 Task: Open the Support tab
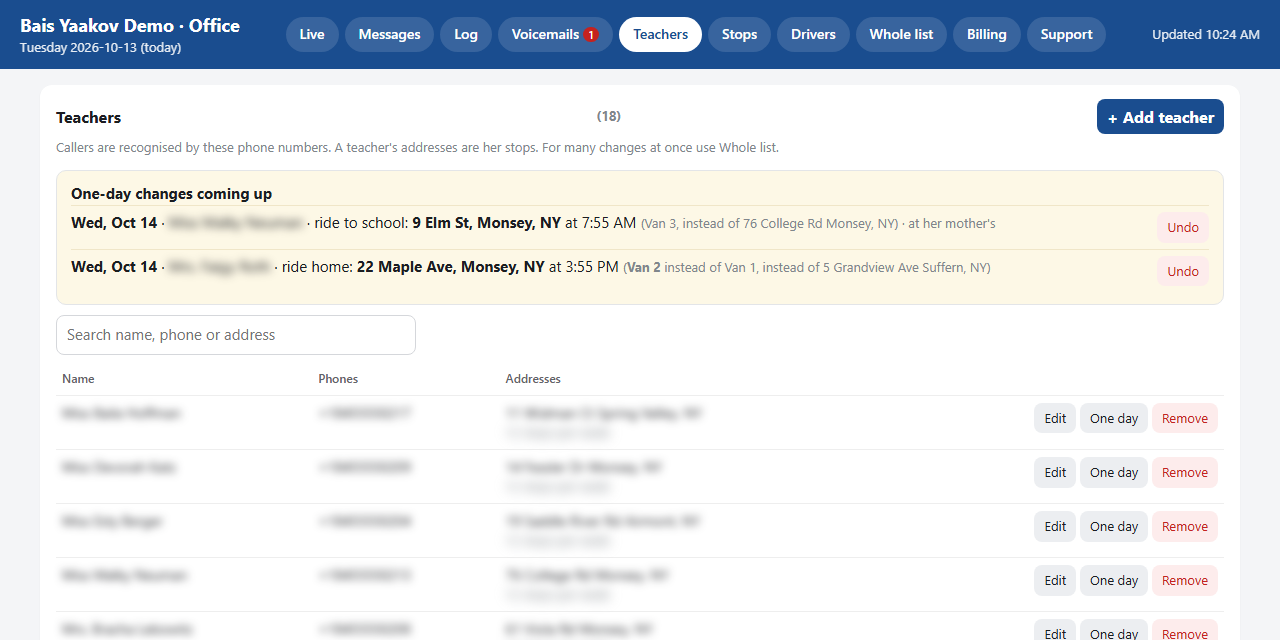pos(1066,34)
